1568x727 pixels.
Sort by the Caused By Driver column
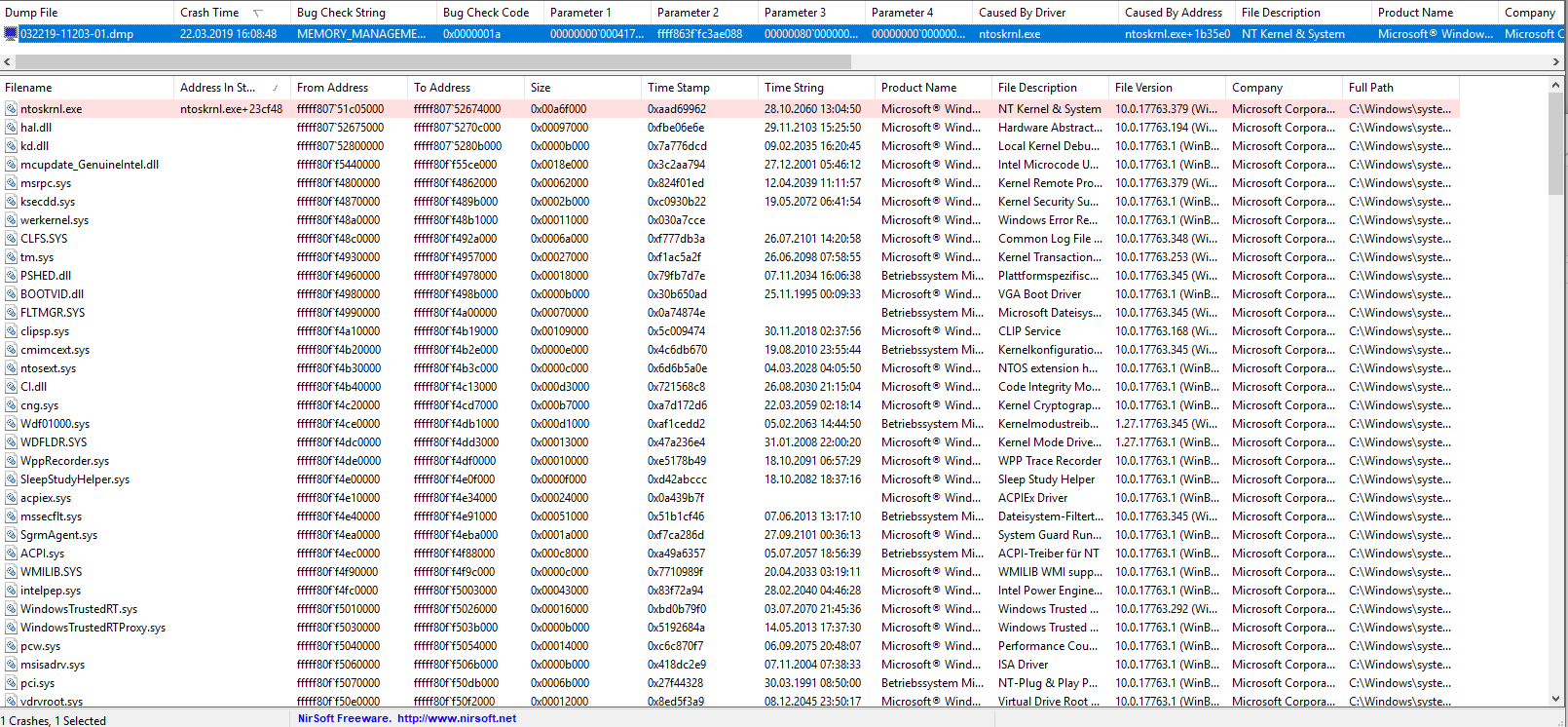click(1045, 13)
